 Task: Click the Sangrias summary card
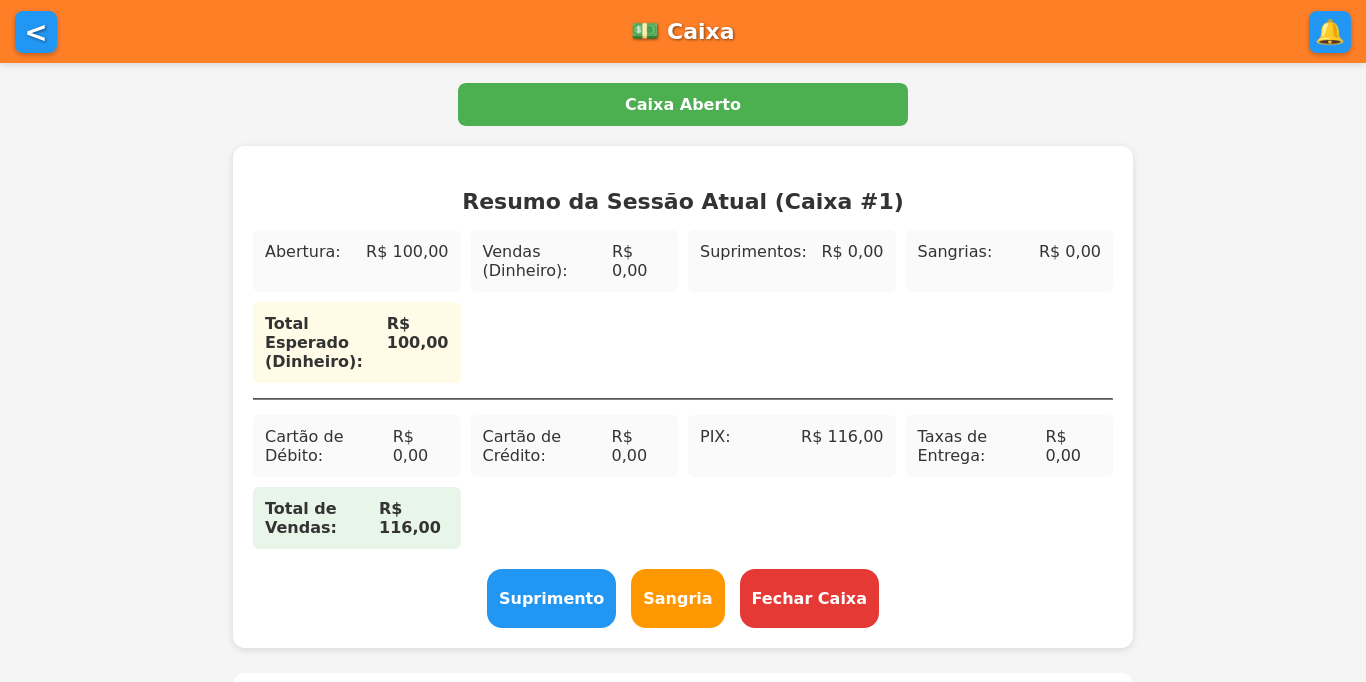[x=1009, y=260]
